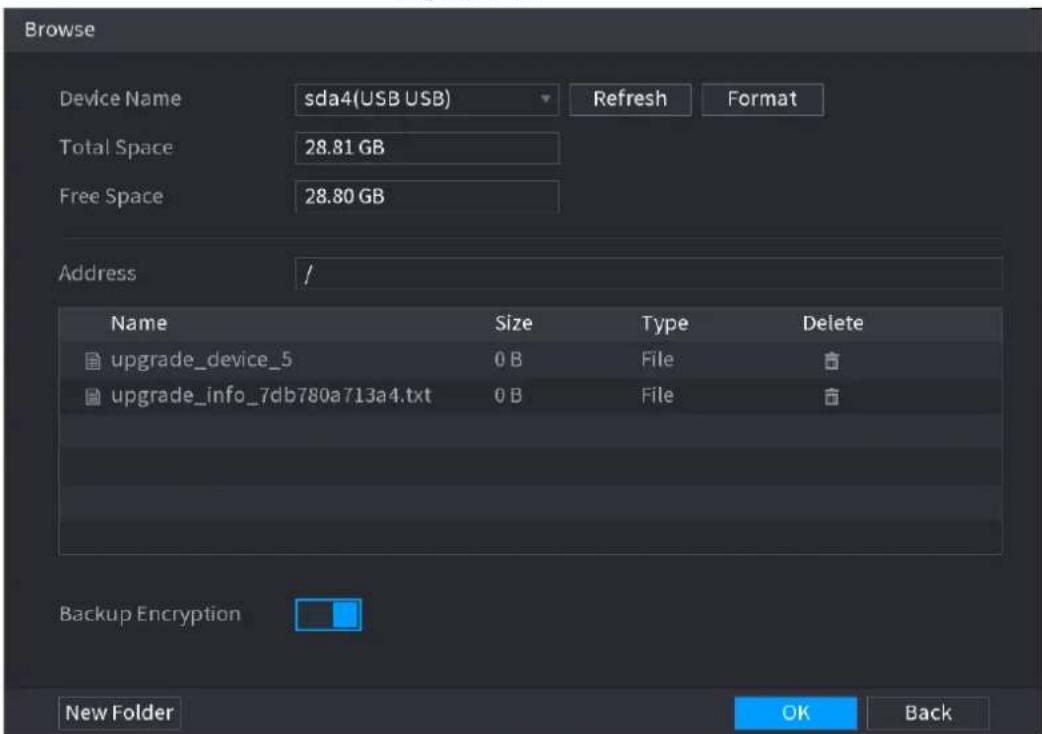Confirm with the OK button
This screenshot has width=1042, height=734.
795,713
